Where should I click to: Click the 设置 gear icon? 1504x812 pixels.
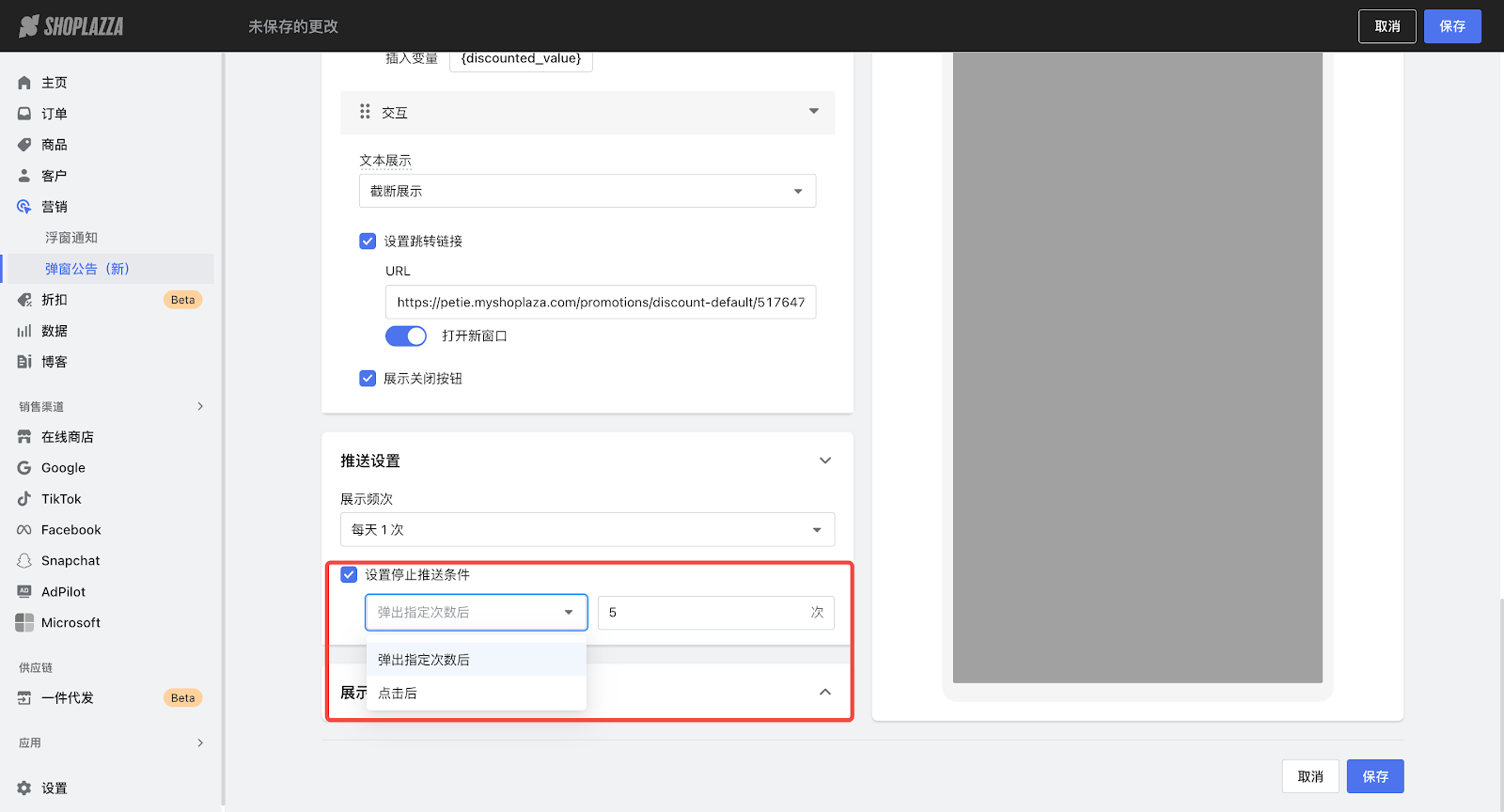24,789
